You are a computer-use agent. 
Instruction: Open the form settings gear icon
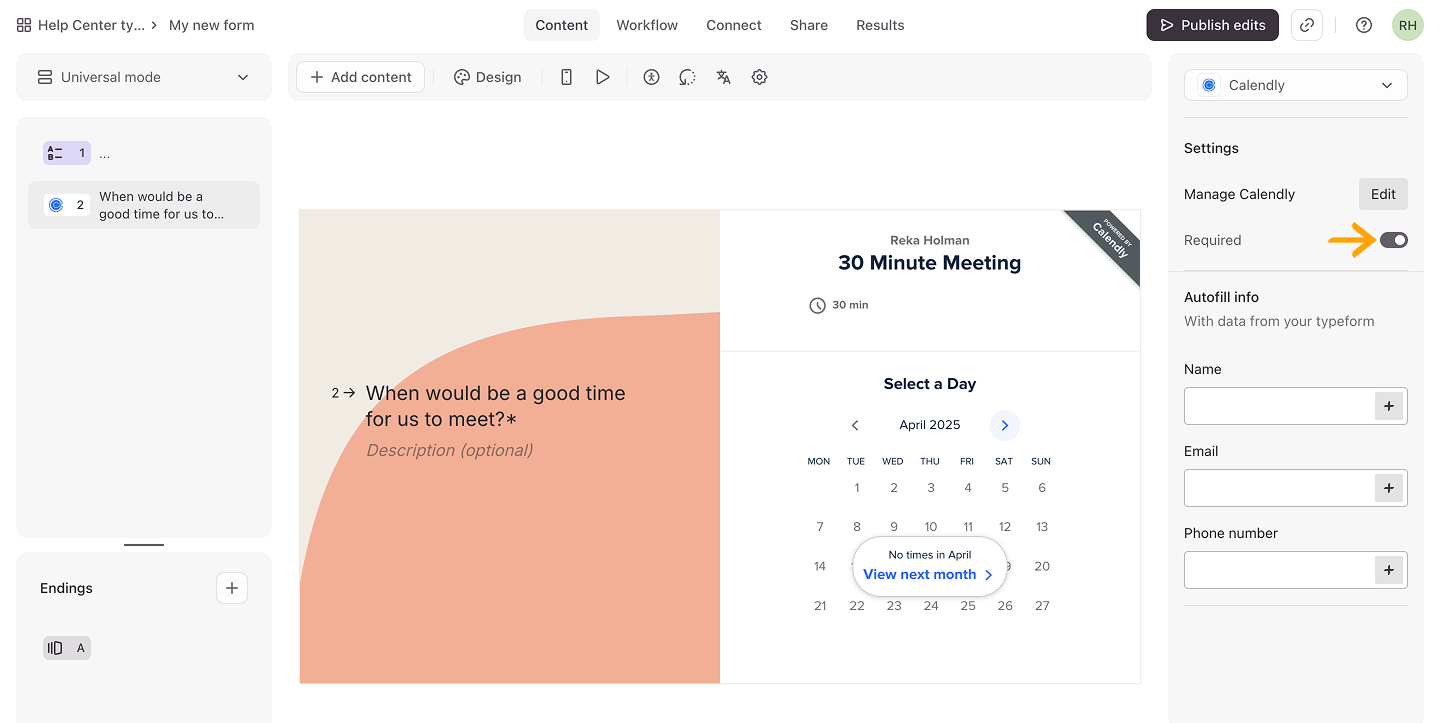point(760,77)
